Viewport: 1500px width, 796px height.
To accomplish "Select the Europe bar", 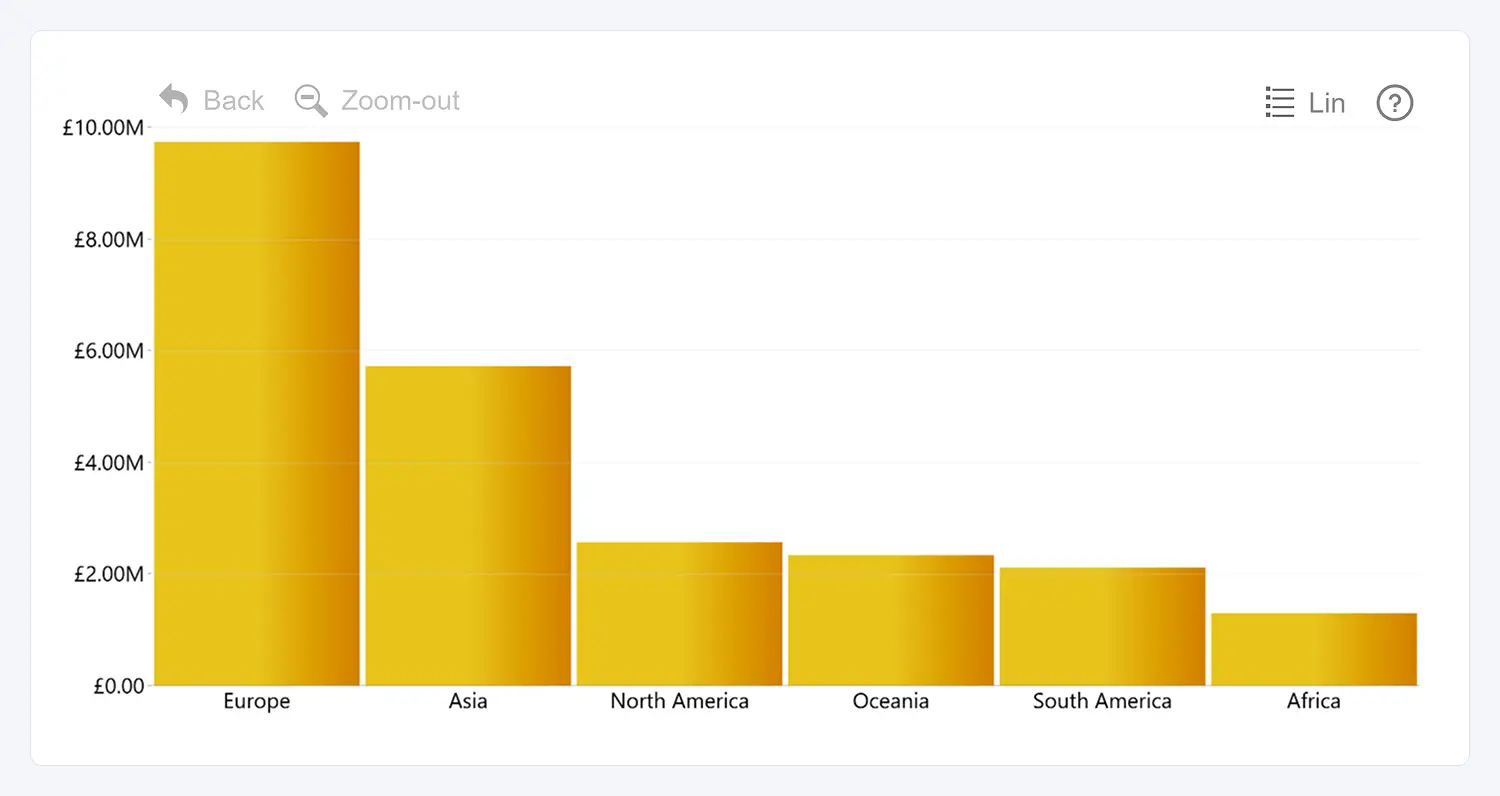I will [257, 413].
